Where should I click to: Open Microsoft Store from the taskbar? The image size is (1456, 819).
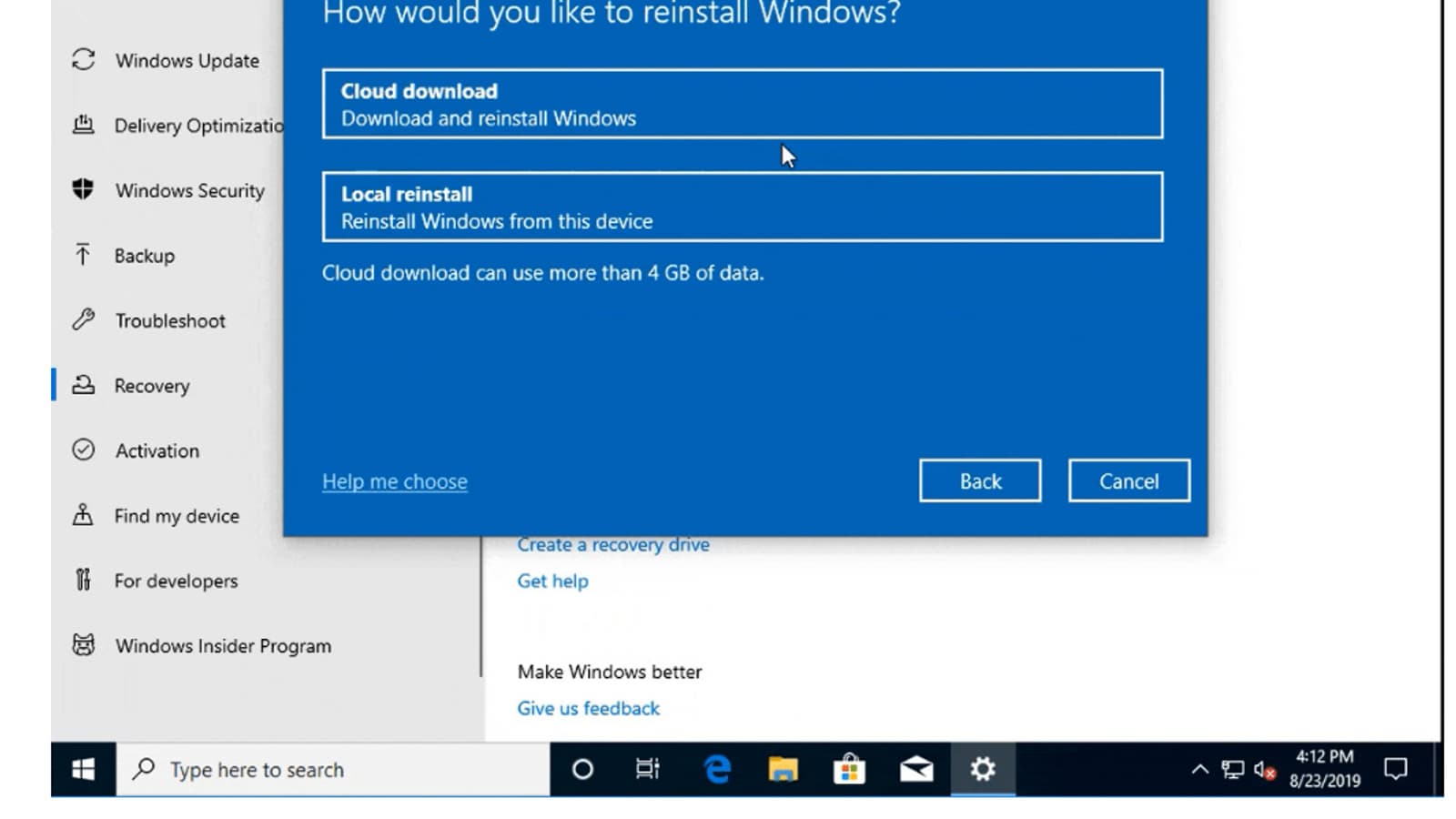click(x=849, y=770)
